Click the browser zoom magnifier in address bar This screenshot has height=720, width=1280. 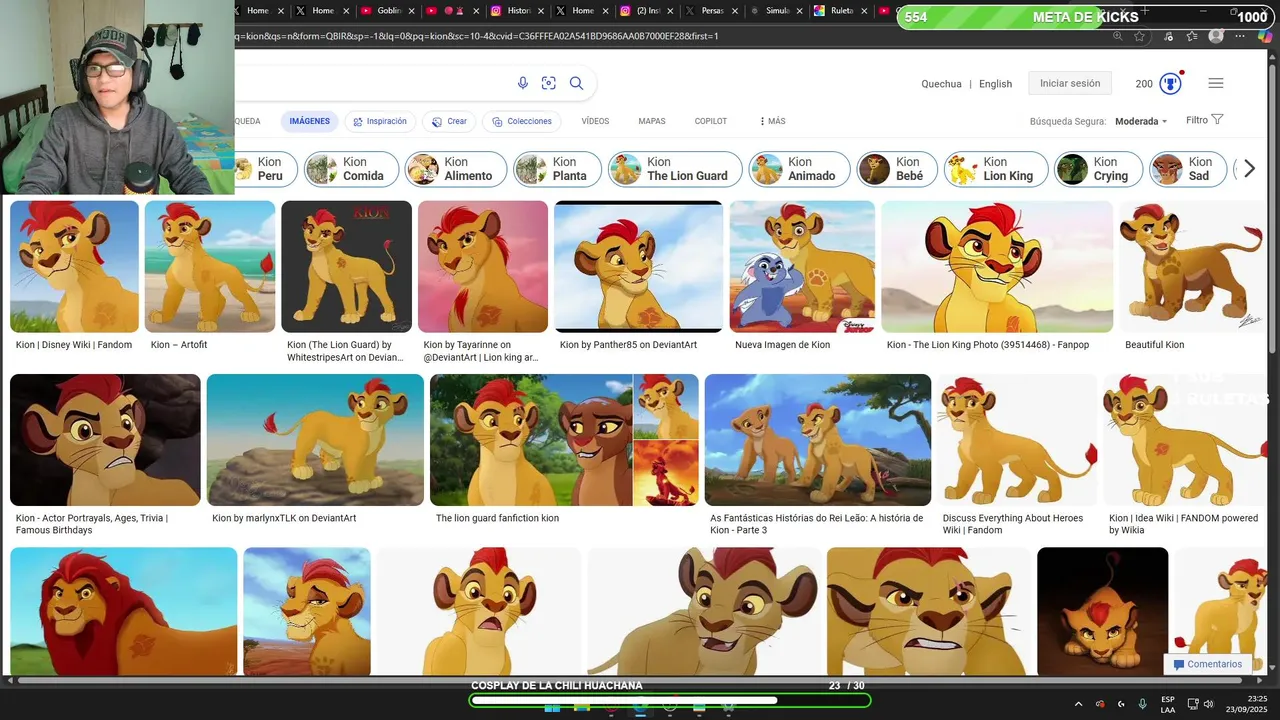(x=1117, y=36)
